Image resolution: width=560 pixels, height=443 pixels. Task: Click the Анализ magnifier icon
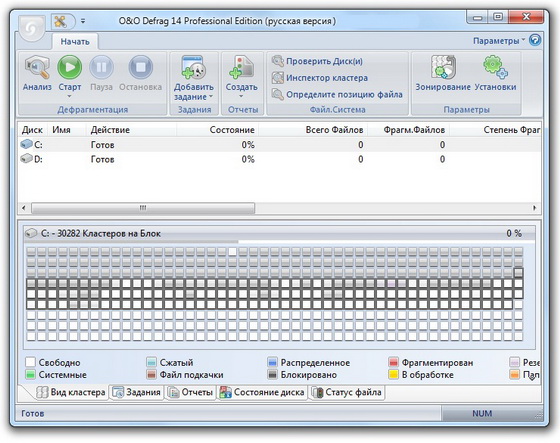37,67
